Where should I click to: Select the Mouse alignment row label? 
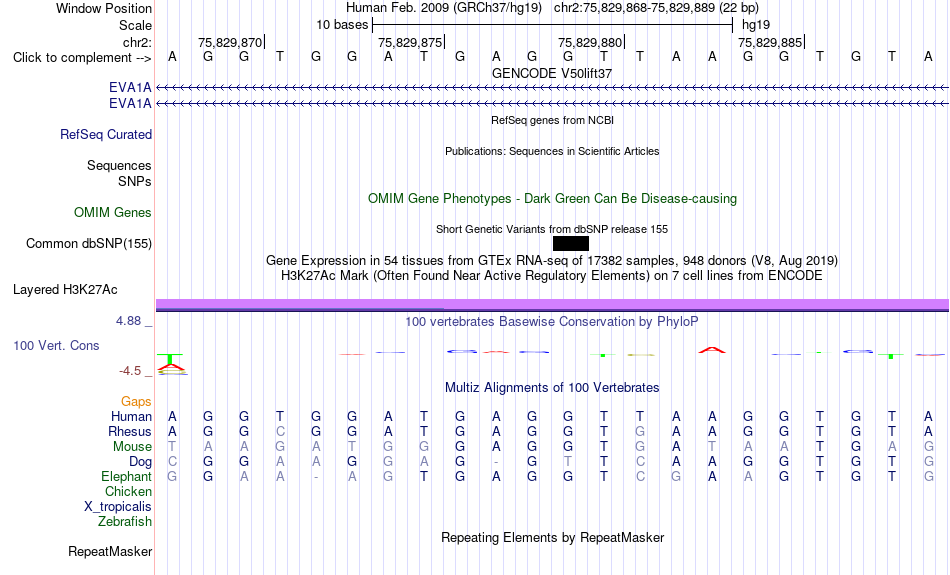(132, 447)
